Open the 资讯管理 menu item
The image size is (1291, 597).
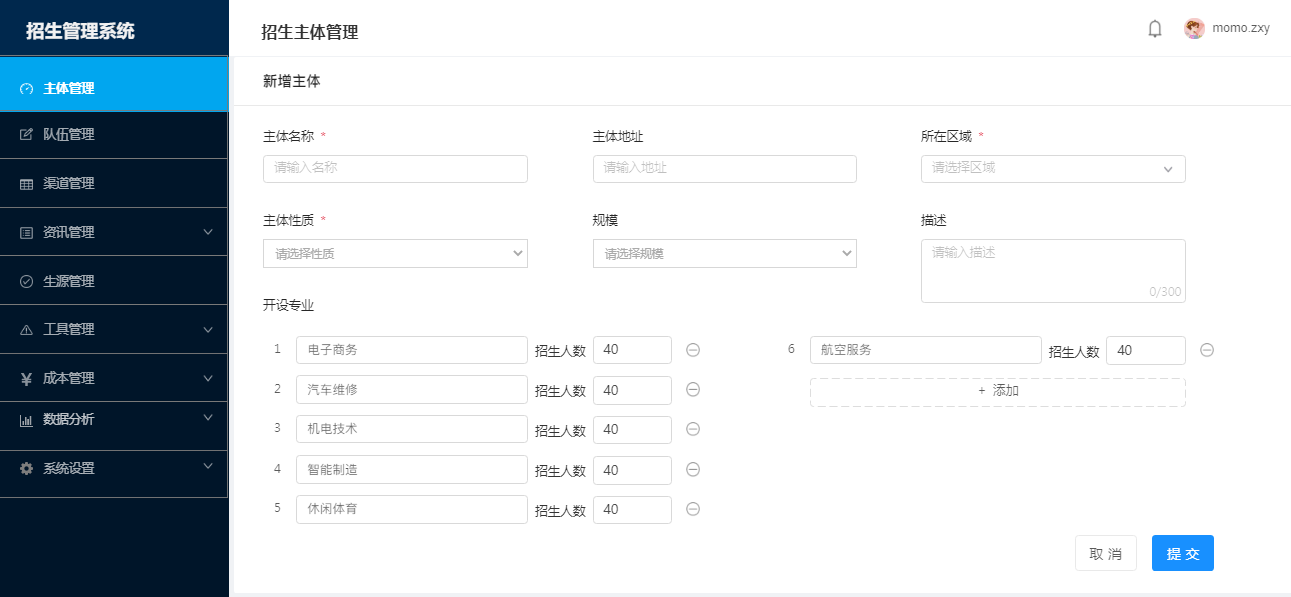[114, 232]
